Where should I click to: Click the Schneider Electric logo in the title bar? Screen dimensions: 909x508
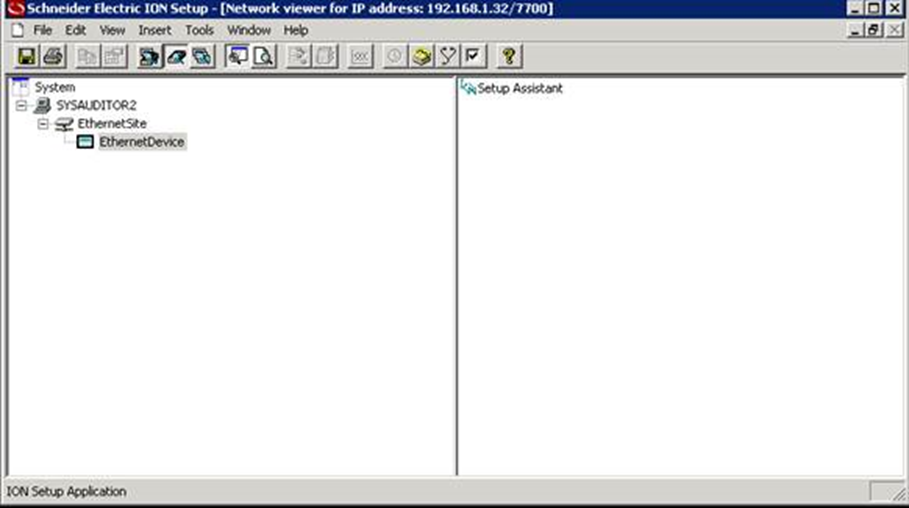[x=15, y=8]
